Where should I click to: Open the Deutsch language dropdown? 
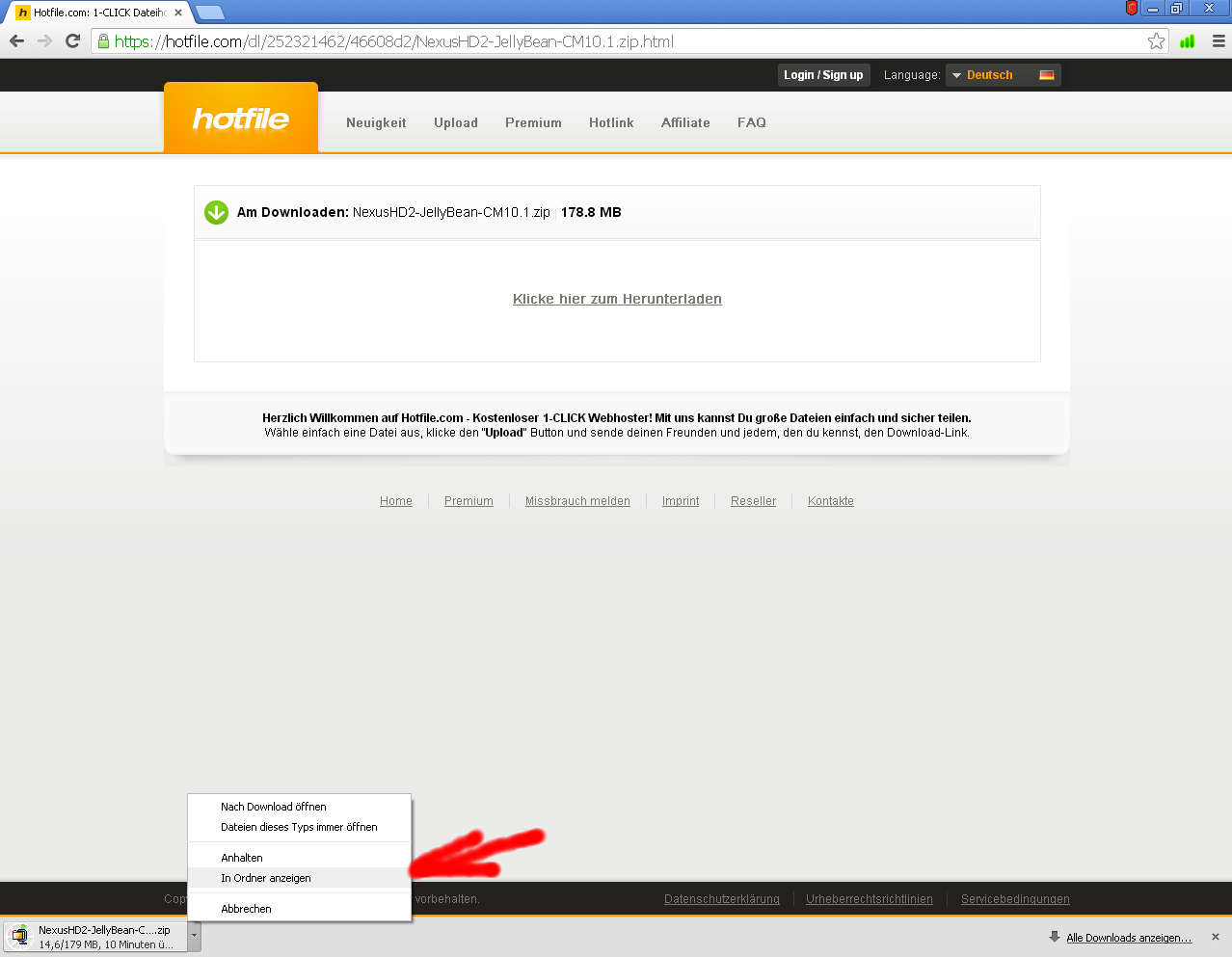(x=1003, y=75)
